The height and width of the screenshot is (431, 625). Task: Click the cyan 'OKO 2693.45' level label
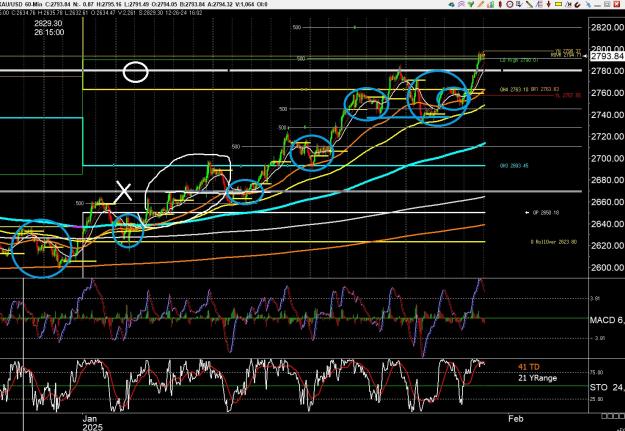click(514, 165)
